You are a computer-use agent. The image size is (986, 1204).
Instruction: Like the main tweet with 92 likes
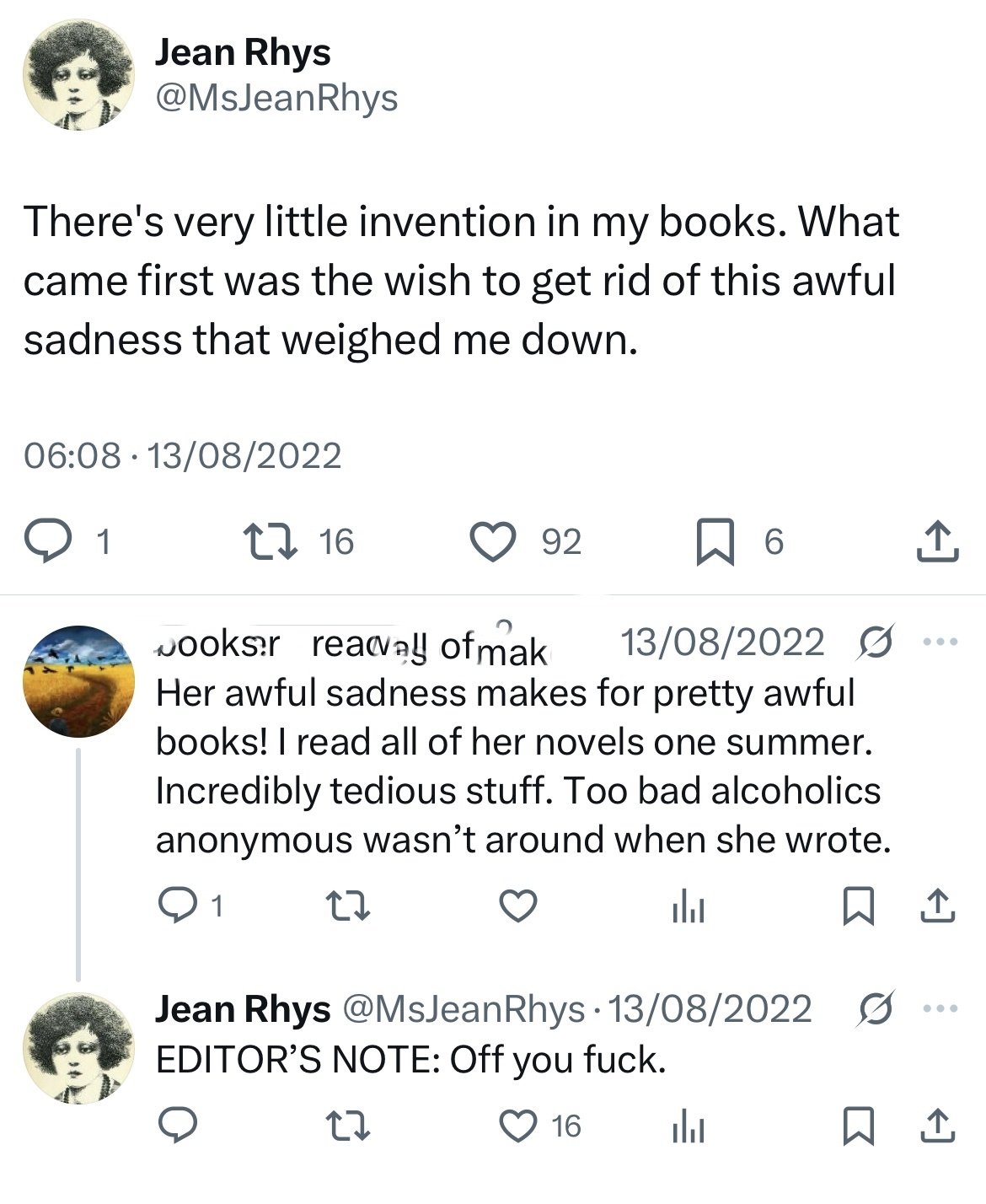(493, 541)
